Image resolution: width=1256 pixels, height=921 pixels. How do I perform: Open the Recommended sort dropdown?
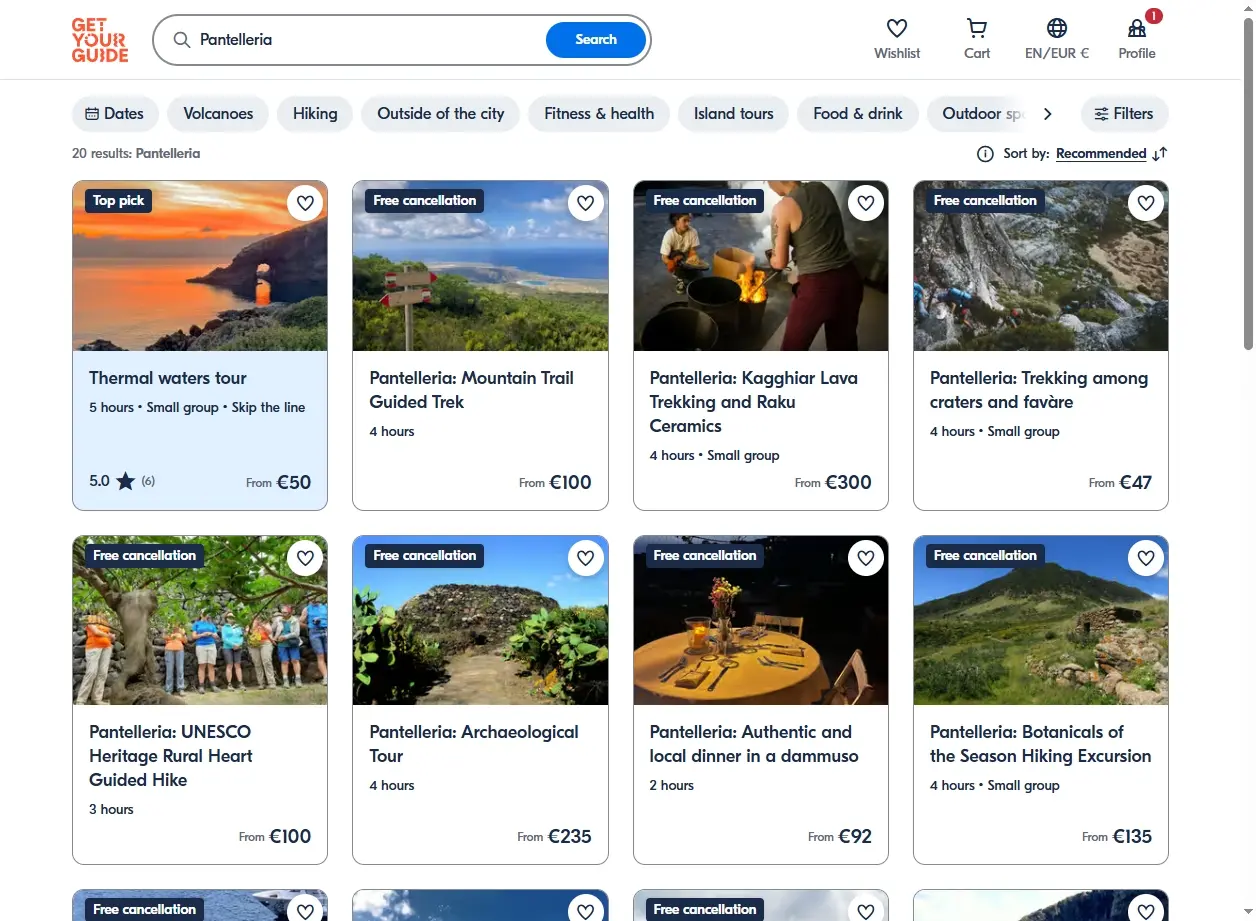pyautogui.click(x=1101, y=154)
